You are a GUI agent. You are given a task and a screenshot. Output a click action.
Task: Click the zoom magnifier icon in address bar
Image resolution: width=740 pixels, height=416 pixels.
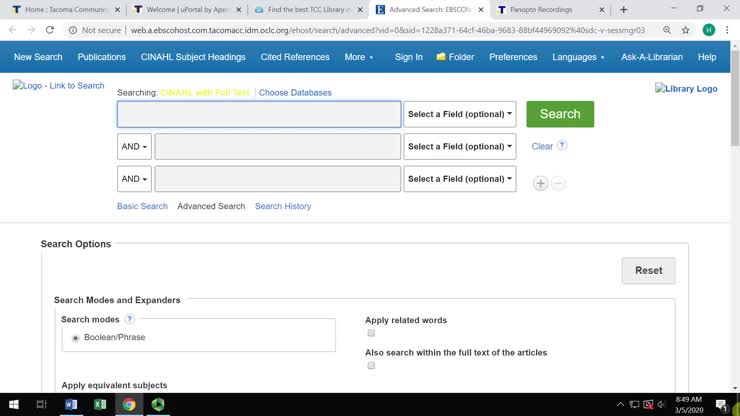(667, 30)
